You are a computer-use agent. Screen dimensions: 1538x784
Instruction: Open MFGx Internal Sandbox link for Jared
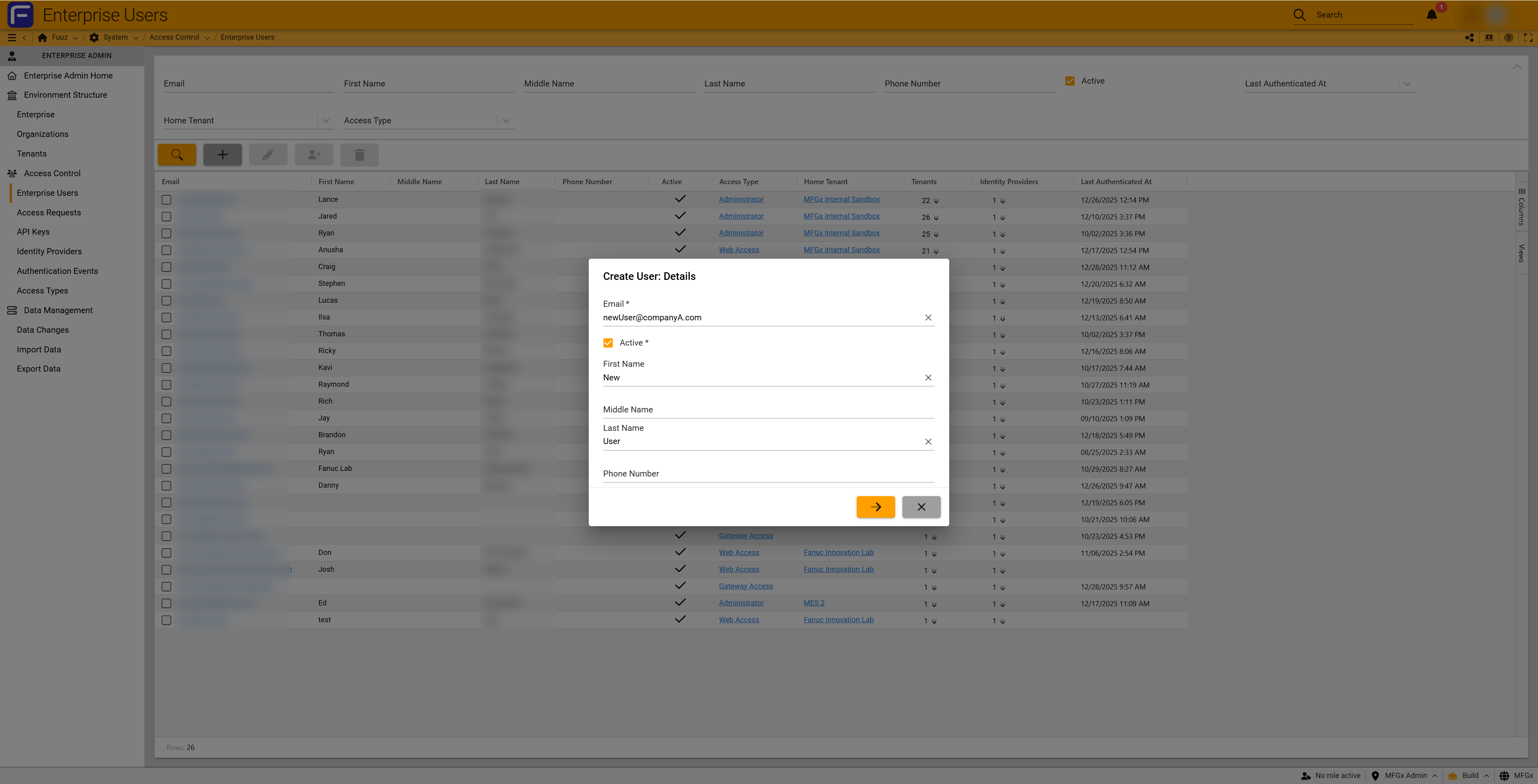click(x=841, y=216)
